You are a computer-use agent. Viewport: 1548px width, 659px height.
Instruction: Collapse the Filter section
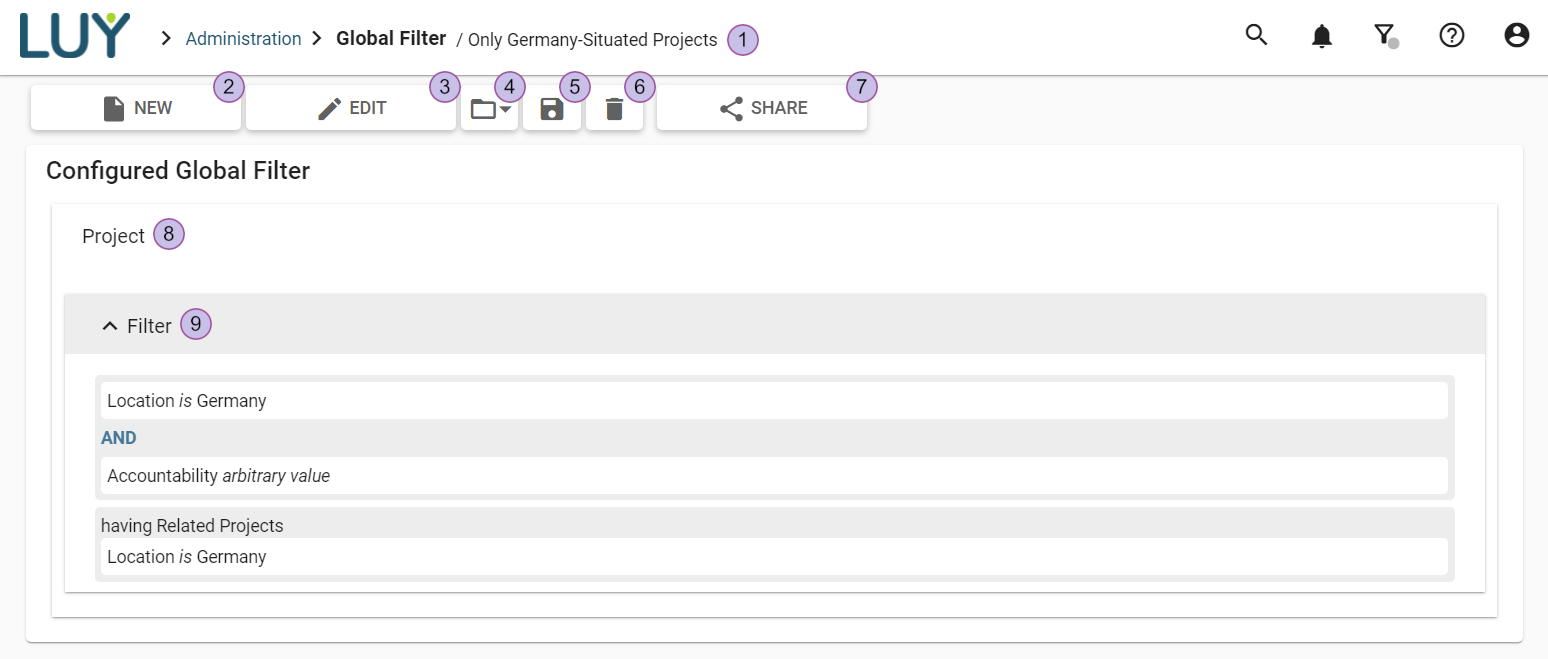110,326
